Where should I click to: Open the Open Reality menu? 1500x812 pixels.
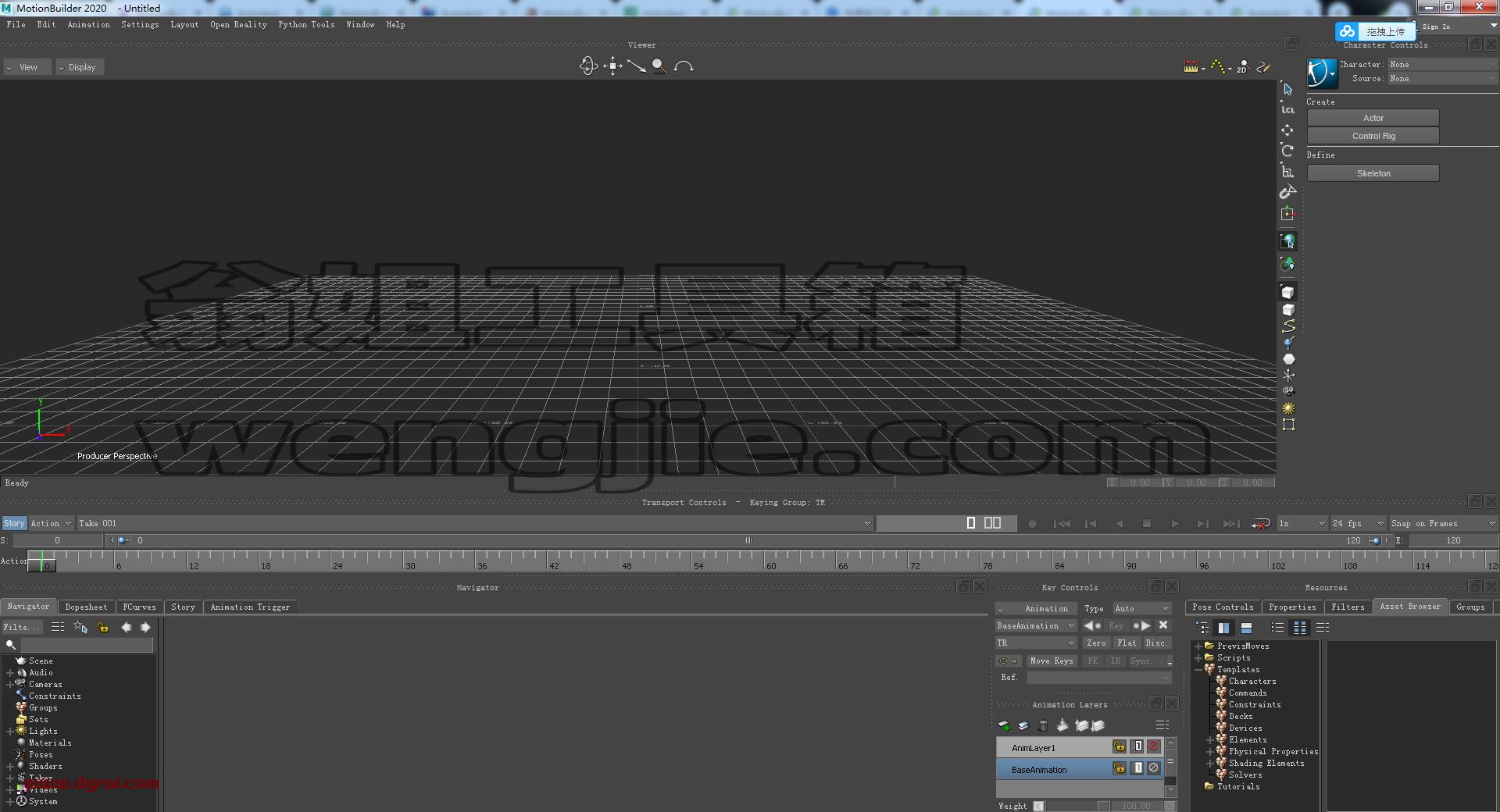coord(238,24)
